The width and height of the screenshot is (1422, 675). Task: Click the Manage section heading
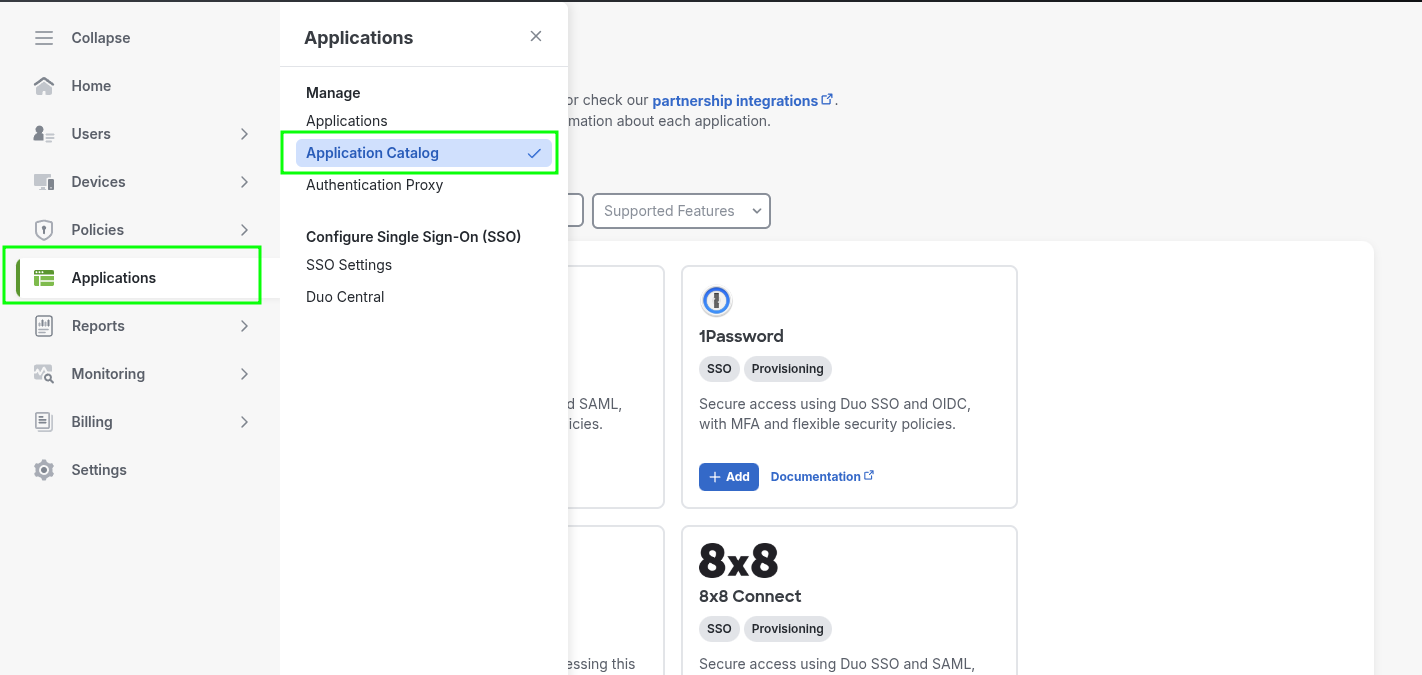pyautogui.click(x=333, y=93)
